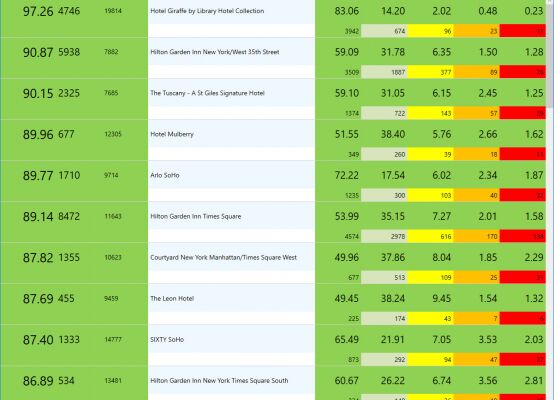Viewport: 554px width, 400px height.
Task: Select The Leon Hotel name cell
Action: [x=231, y=299]
